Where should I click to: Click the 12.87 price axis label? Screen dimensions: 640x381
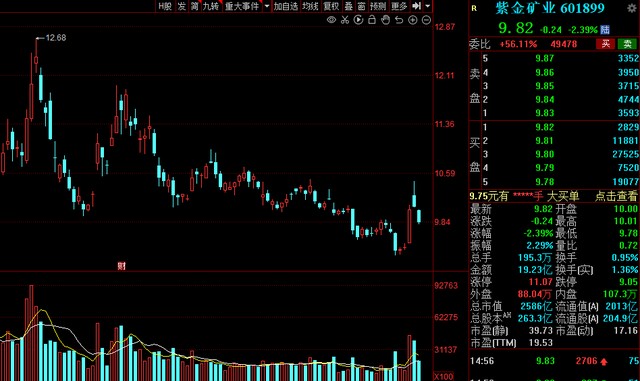(445, 27)
